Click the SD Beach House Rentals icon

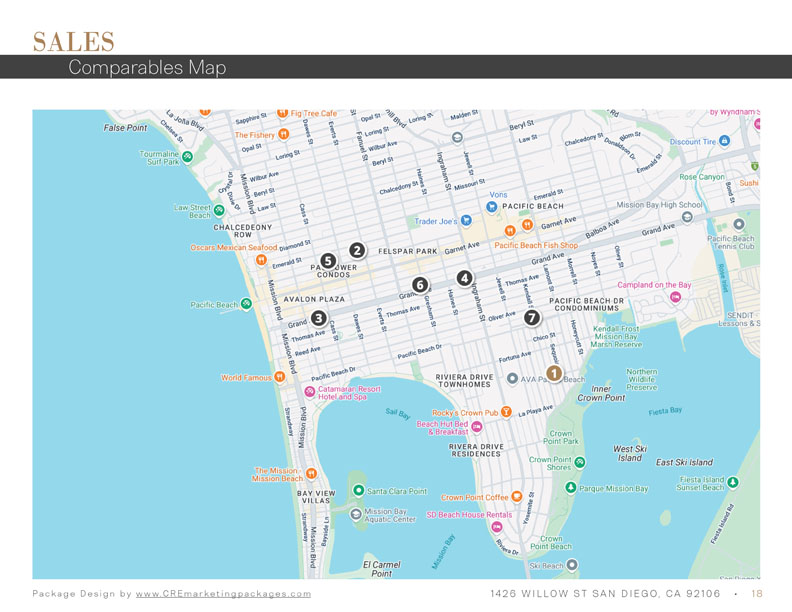pyautogui.click(x=497, y=527)
